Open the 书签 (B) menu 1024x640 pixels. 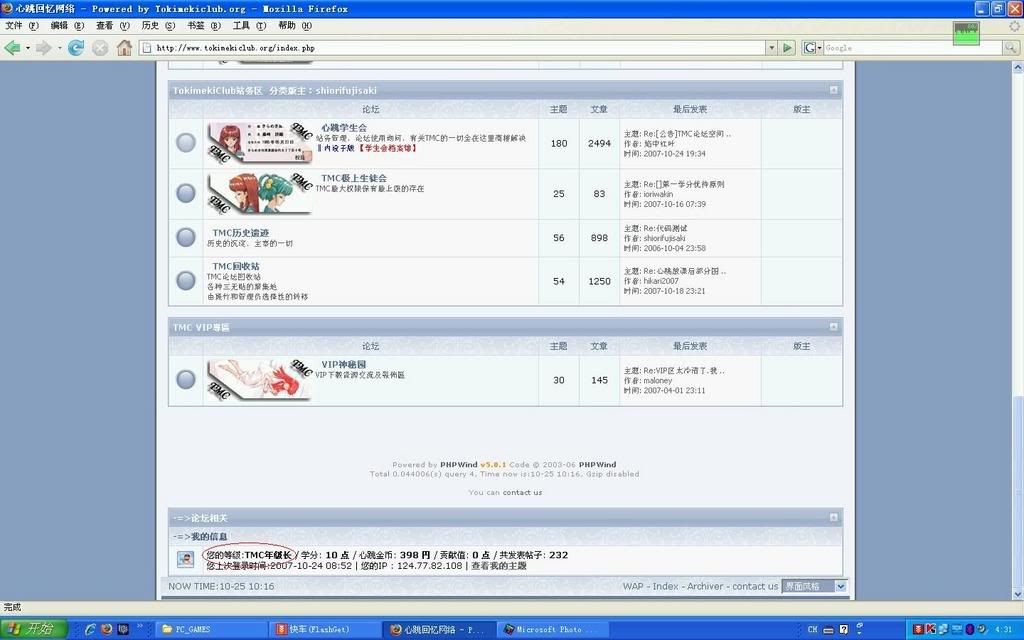click(204, 26)
